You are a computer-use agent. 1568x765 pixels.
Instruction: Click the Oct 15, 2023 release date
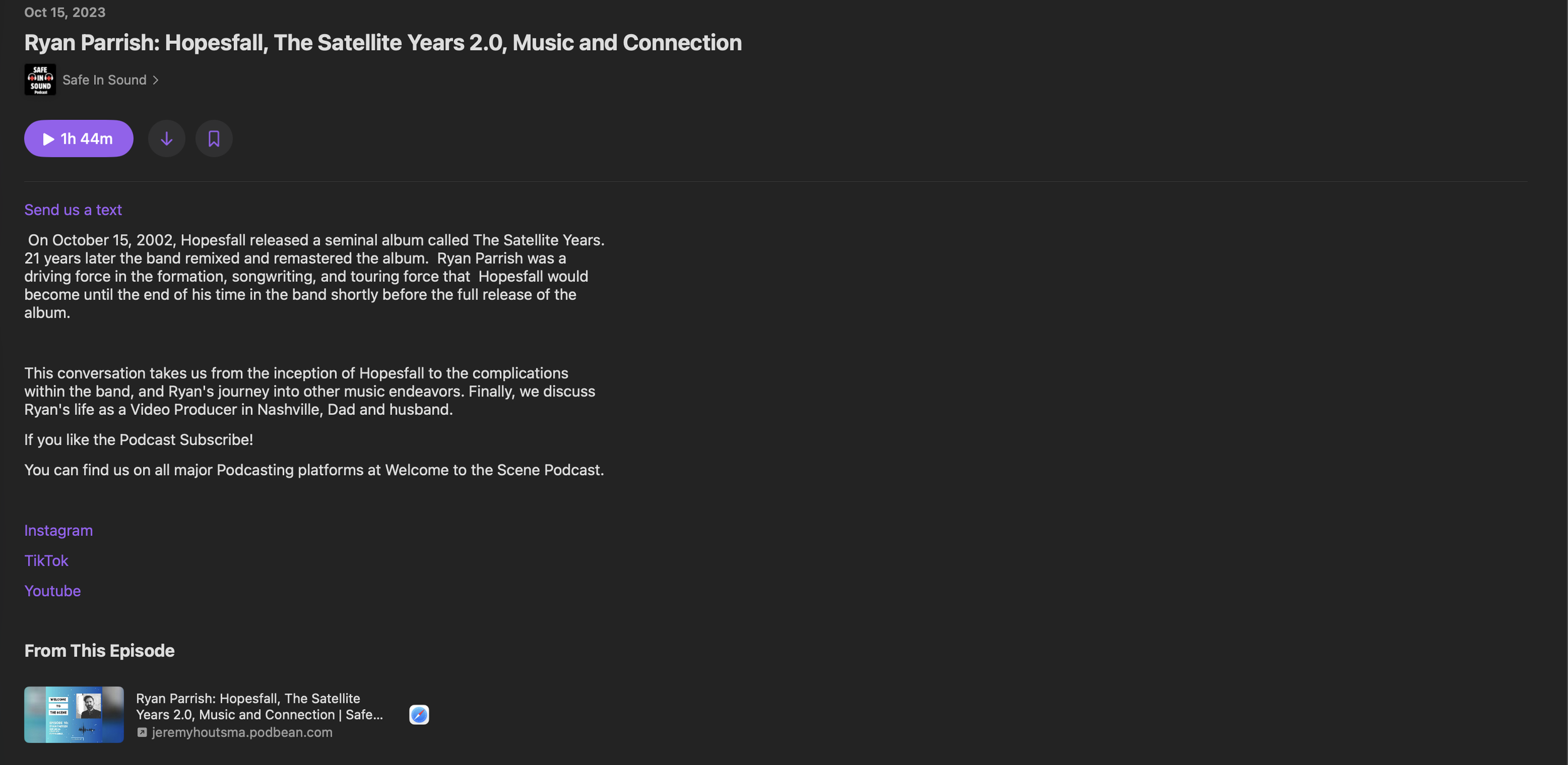(65, 13)
